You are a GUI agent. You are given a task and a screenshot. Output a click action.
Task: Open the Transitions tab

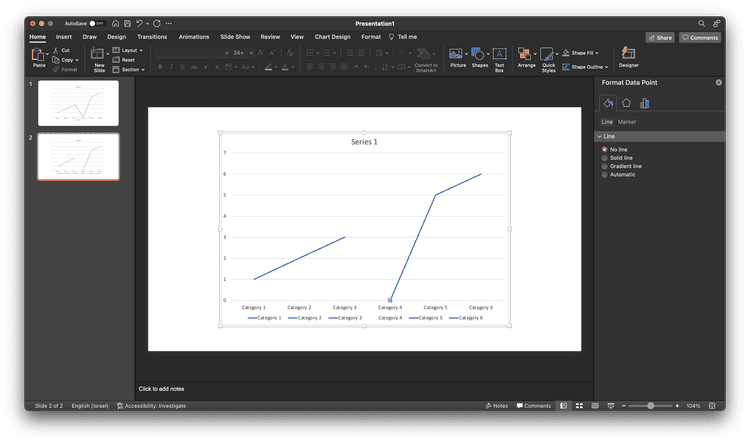point(152,37)
